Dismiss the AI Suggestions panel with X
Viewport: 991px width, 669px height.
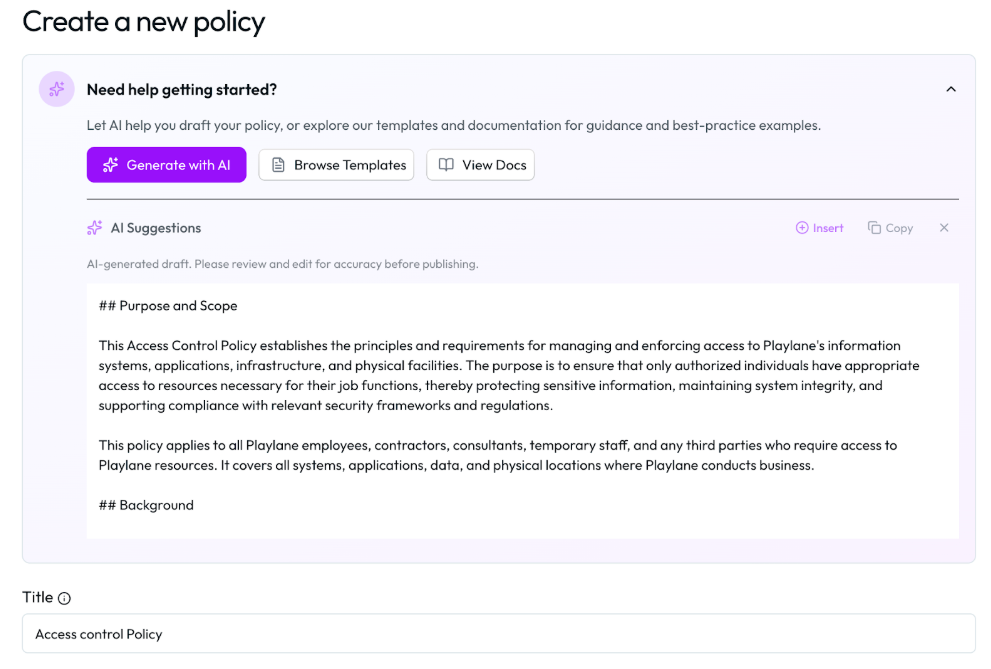943,228
